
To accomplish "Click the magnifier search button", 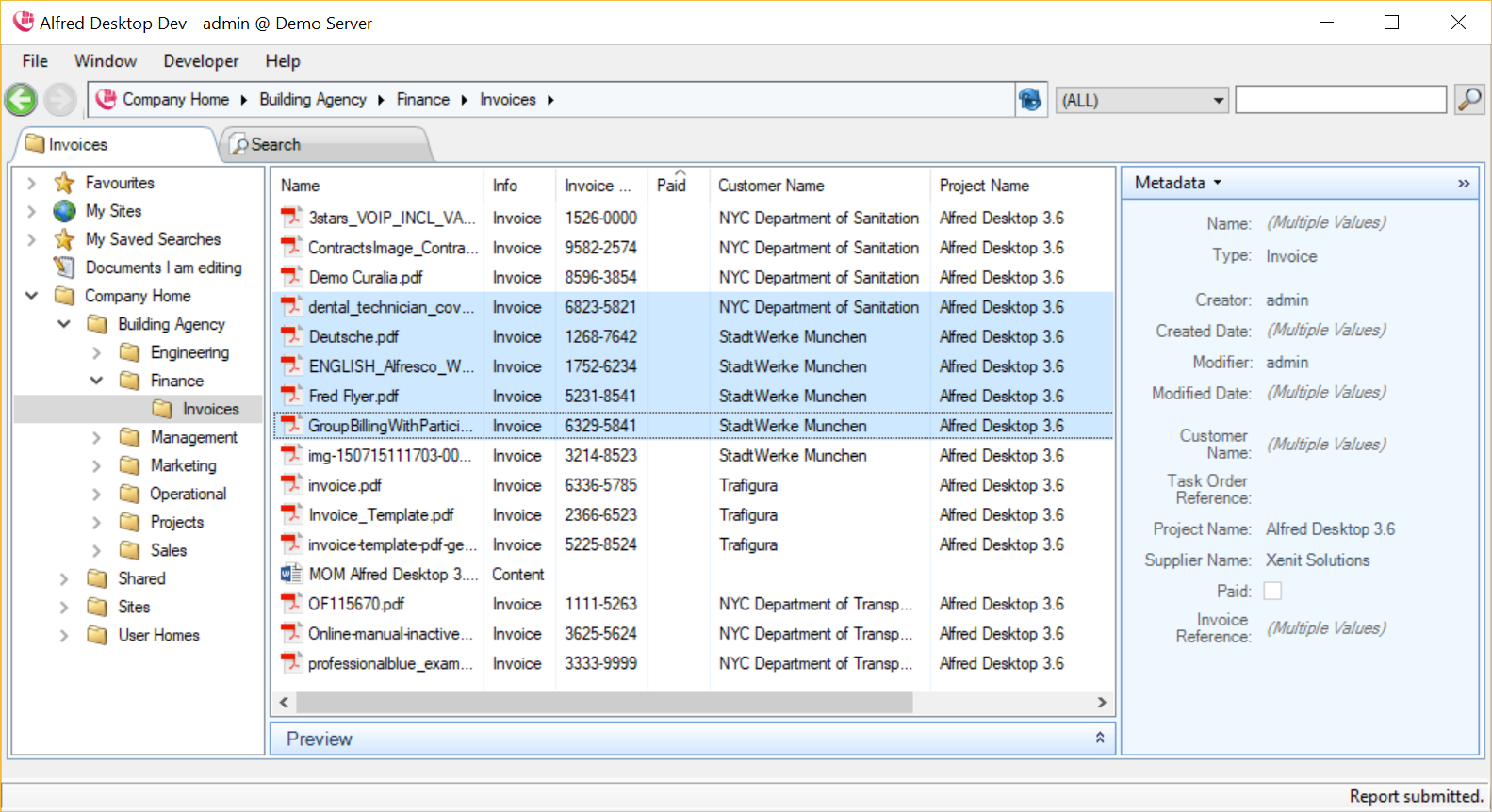I will tap(1469, 99).
